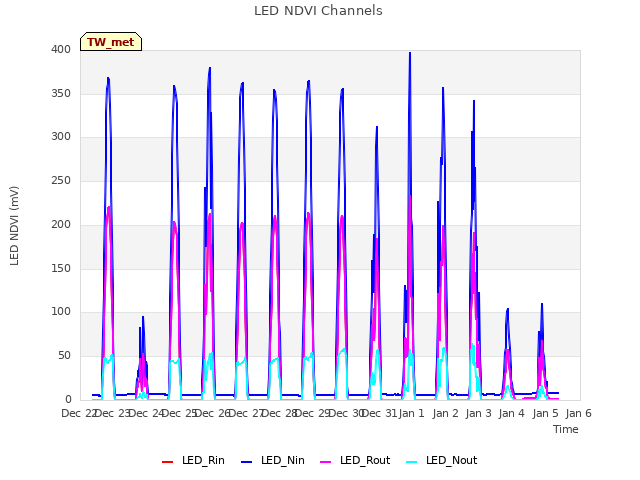Click the Dec 31 x-axis tick label
Screen dimensions: 640x480
379,413
